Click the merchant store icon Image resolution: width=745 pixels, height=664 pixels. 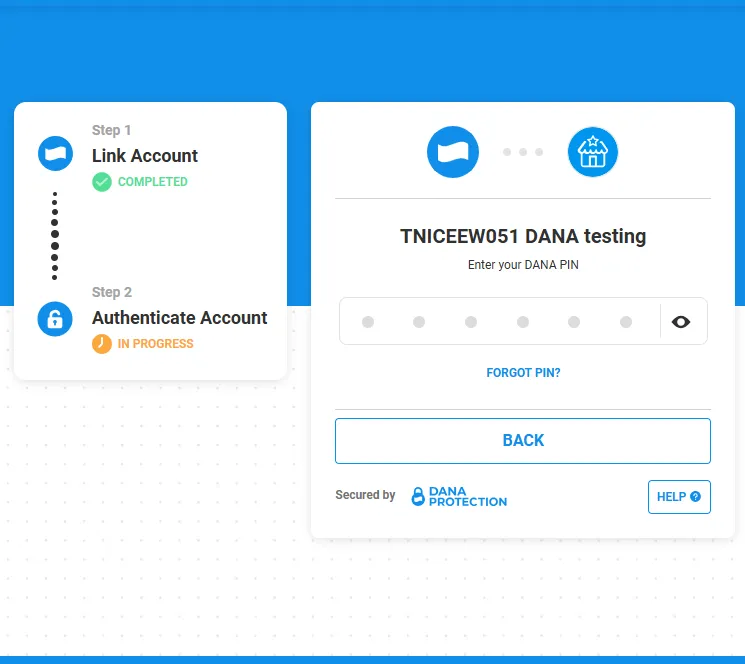pyautogui.click(x=592, y=152)
